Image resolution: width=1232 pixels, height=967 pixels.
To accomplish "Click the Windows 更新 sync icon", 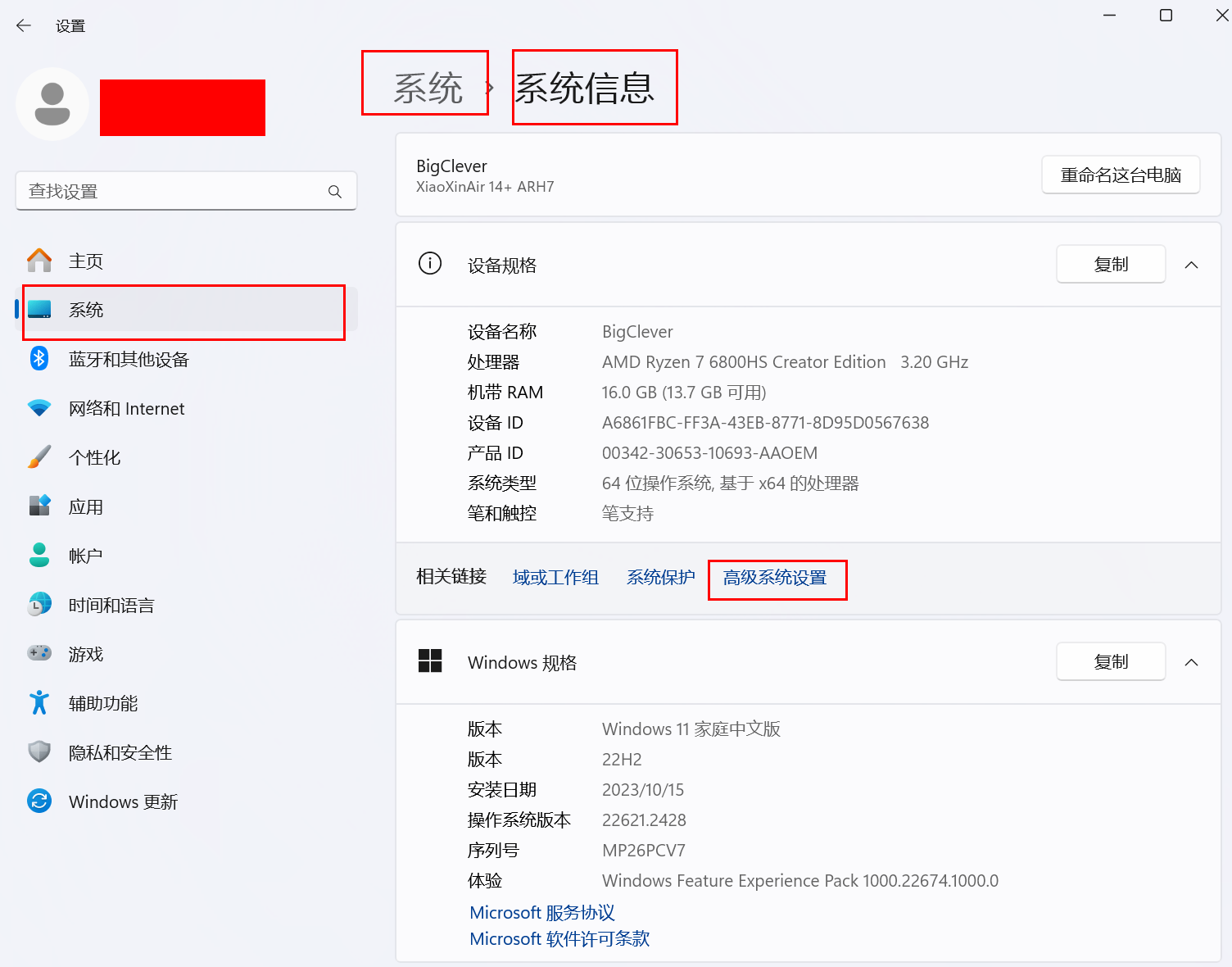I will 39,801.
